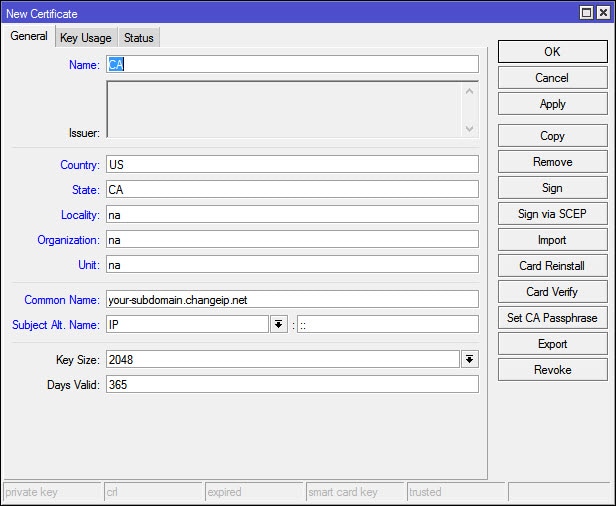The width and height of the screenshot is (616, 506).
Task: Click the Revoke button
Action: 552,370
